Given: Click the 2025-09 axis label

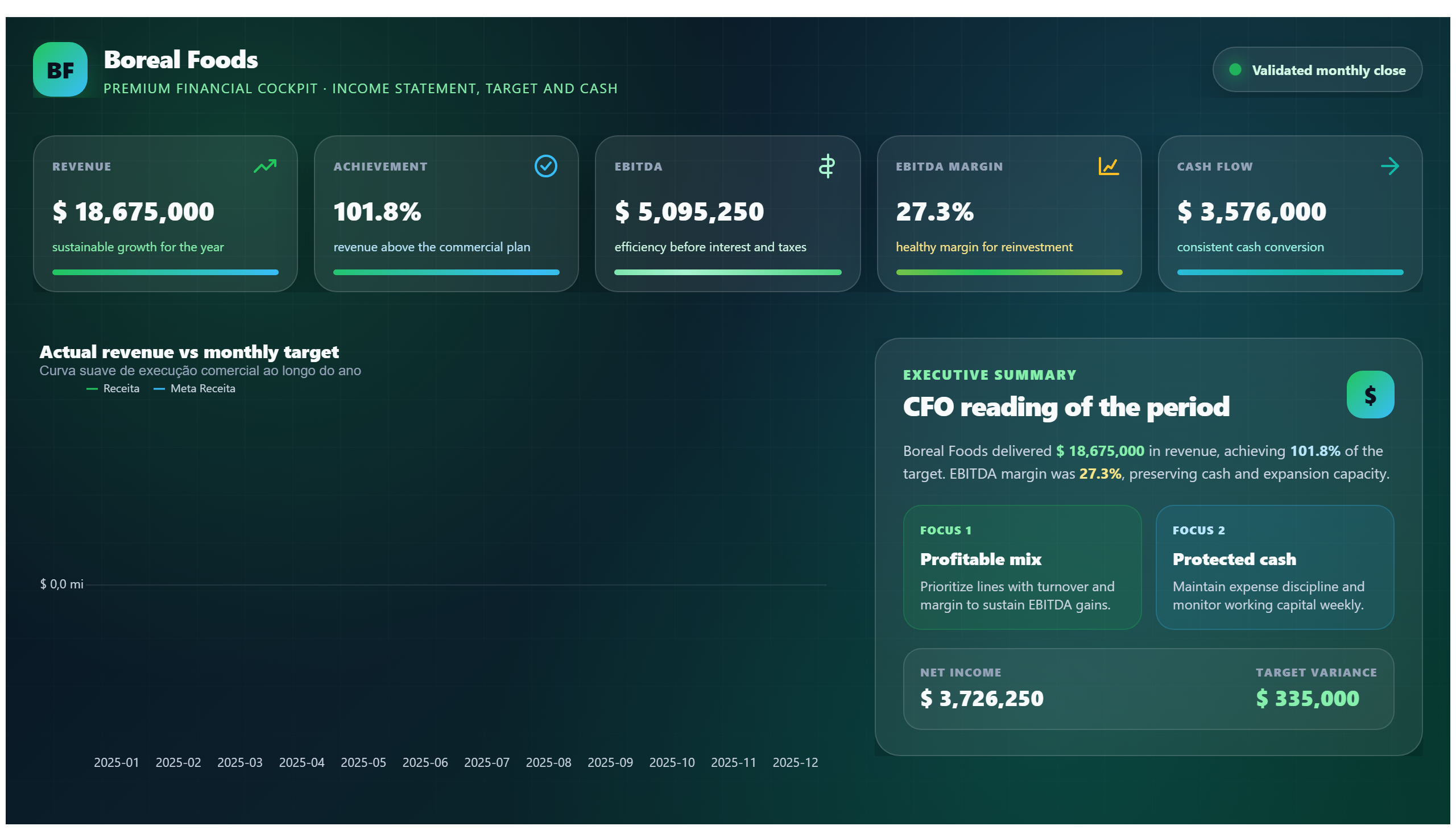Looking at the screenshot, I should tap(610, 762).
